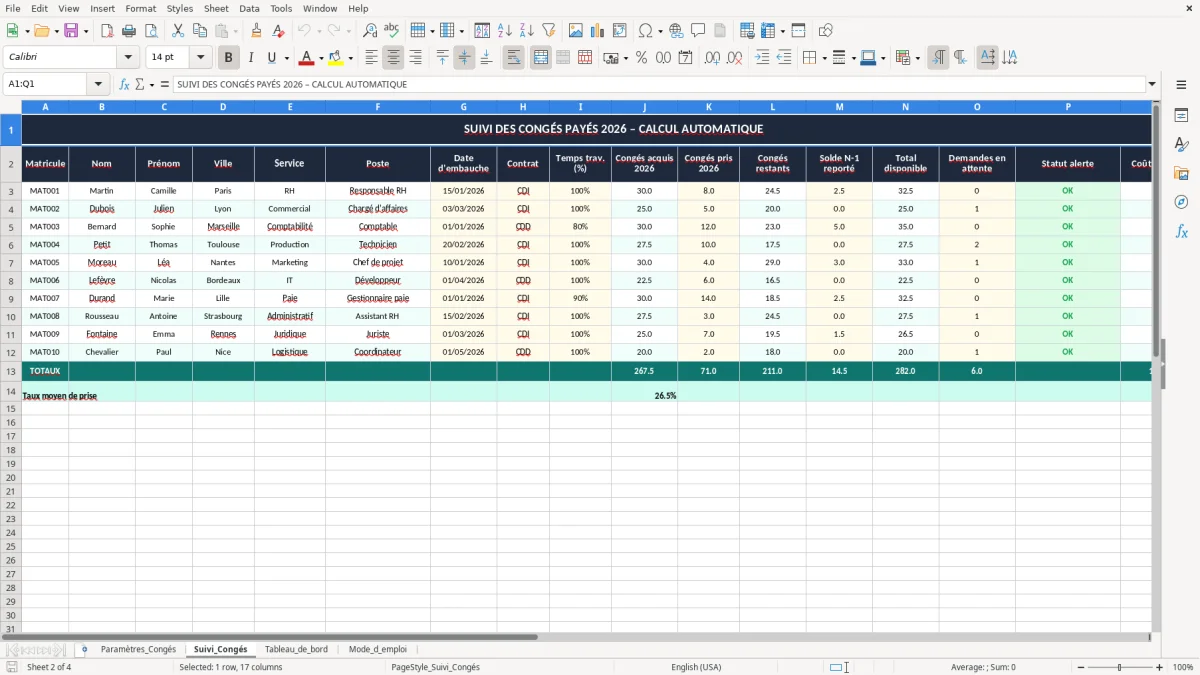Toggle Bold formatting

(228, 58)
